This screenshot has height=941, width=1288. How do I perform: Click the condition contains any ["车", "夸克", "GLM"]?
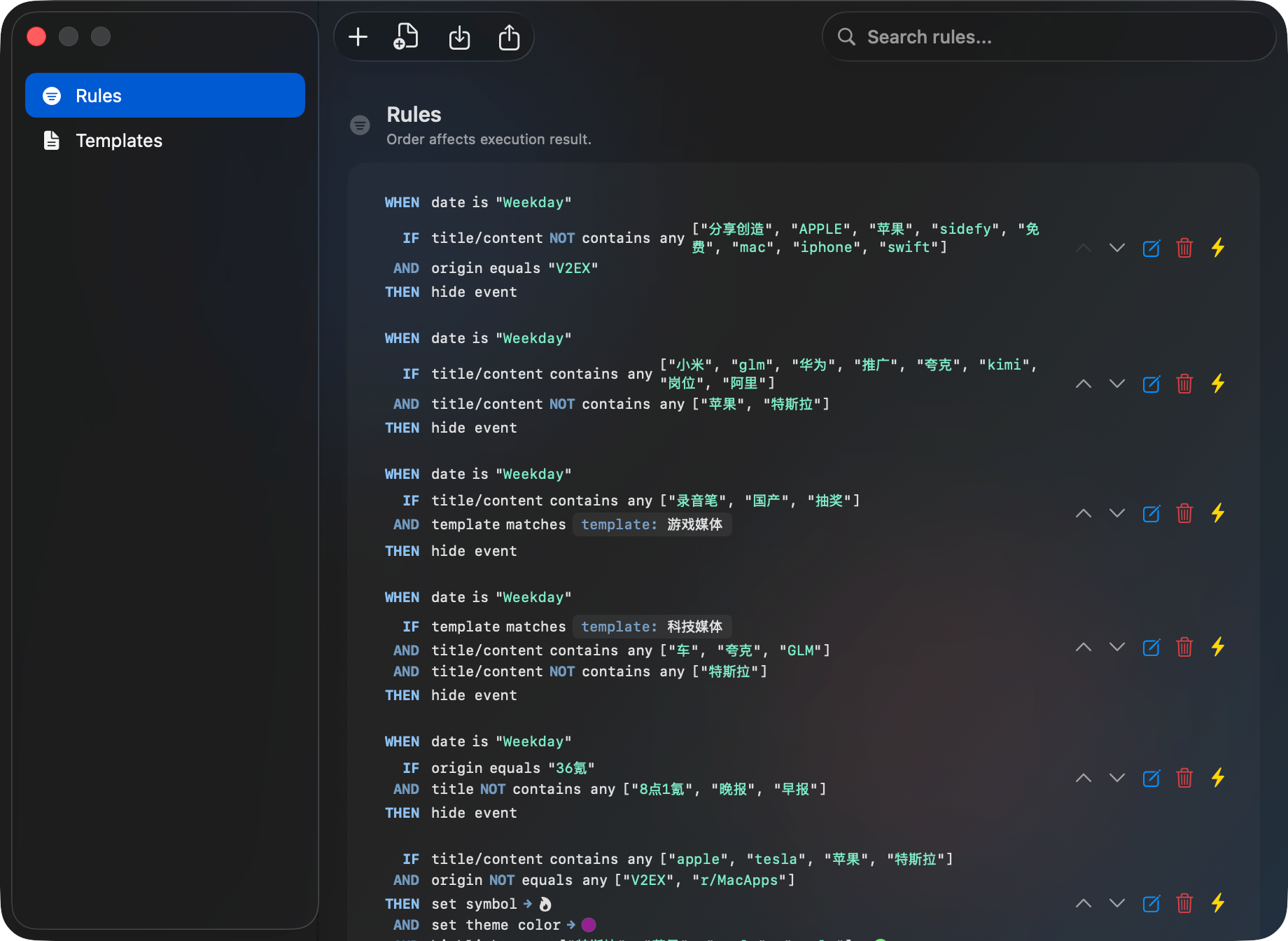[x=631, y=650]
